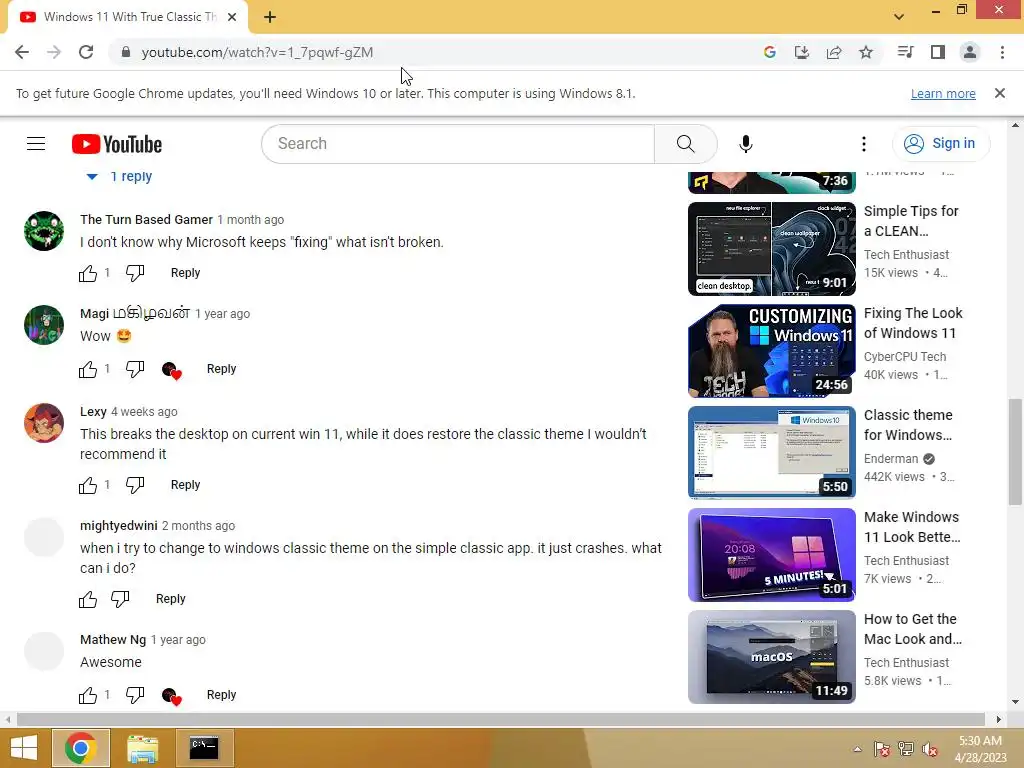The width and height of the screenshot is (1024, 768).
Task: View site info via the padlock icon
Action: point(126,52)
